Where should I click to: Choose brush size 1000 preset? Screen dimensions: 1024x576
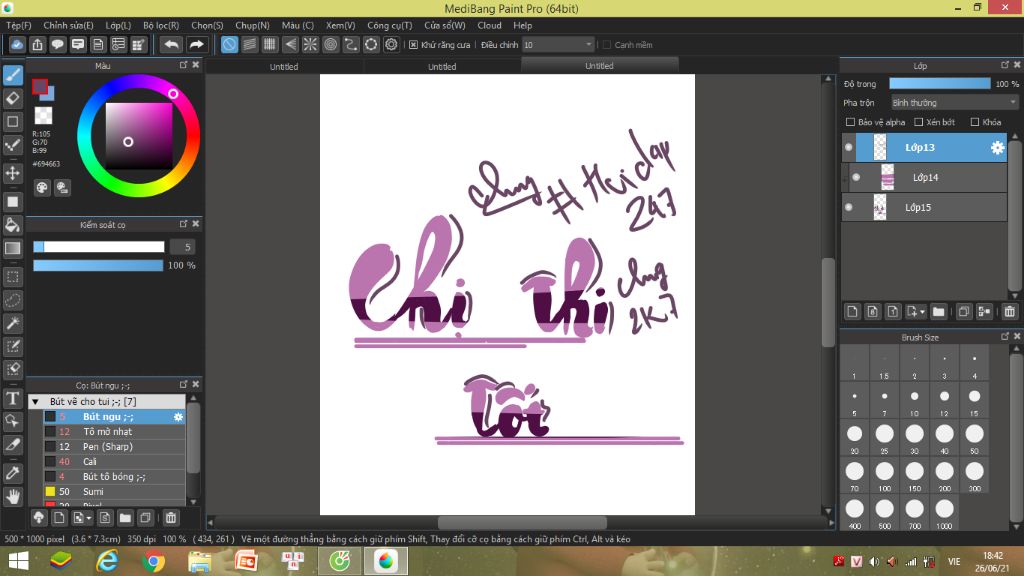tap(944, 513)
